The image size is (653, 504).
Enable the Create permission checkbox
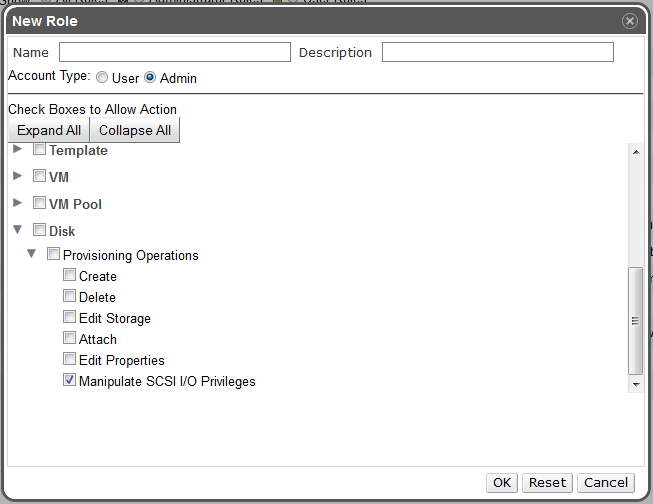point(69,275)
